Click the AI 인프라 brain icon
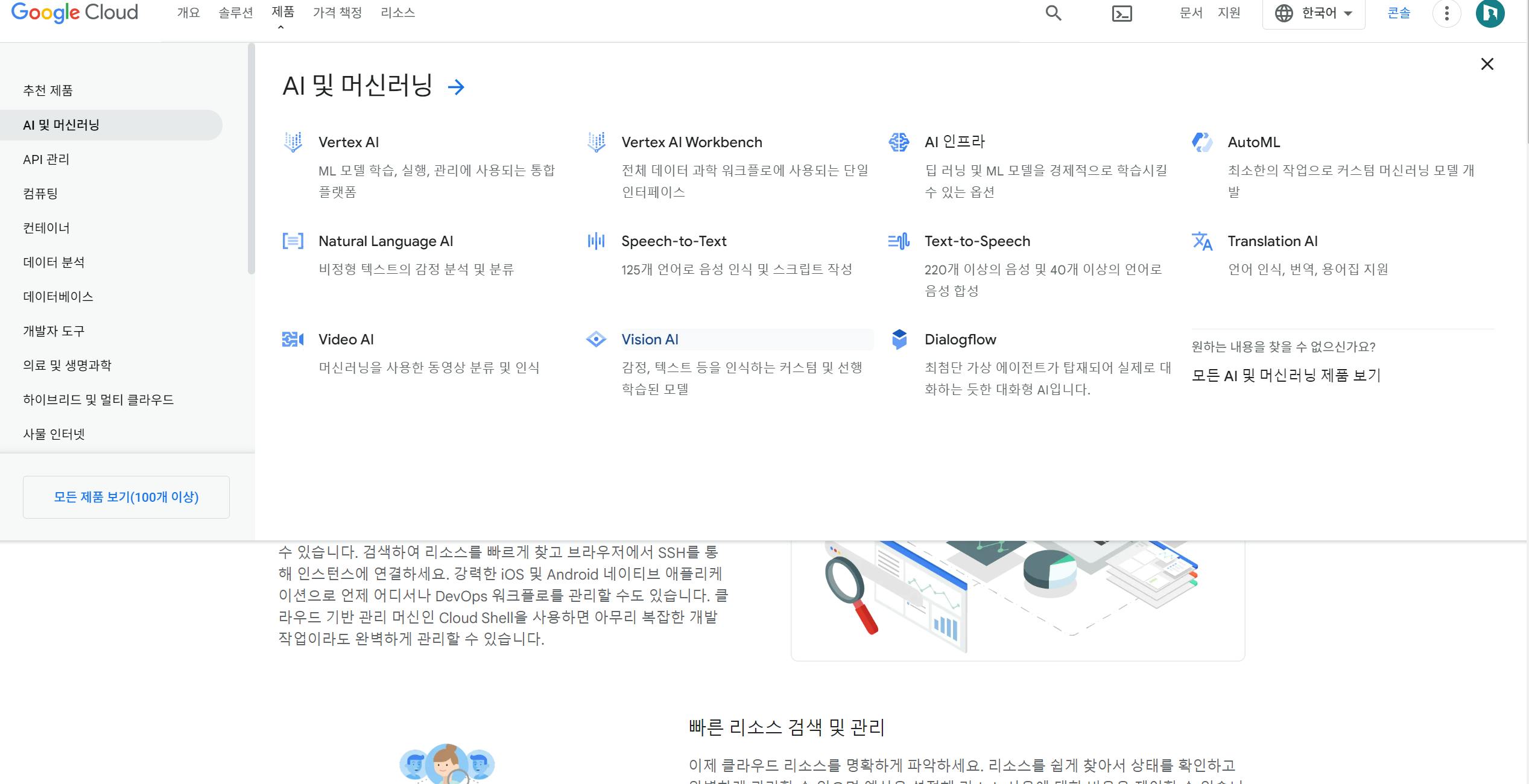This screenshot has width=1529, height=784. click(x=899, y=142)
